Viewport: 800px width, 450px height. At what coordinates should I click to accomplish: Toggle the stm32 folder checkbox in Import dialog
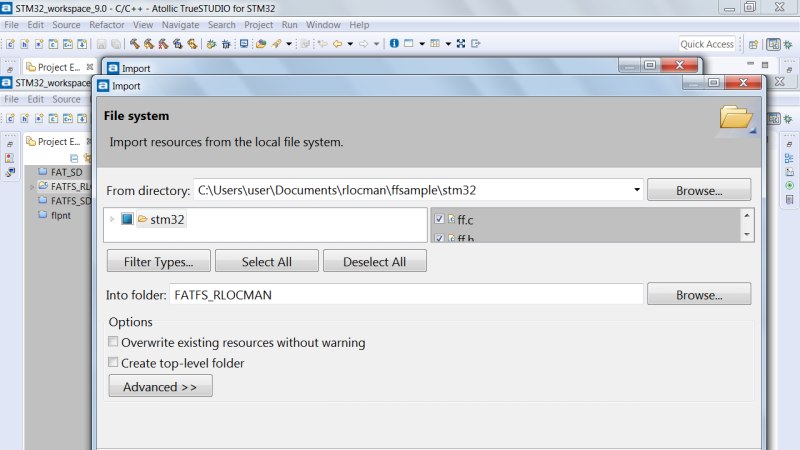click(x=127, y=219)
